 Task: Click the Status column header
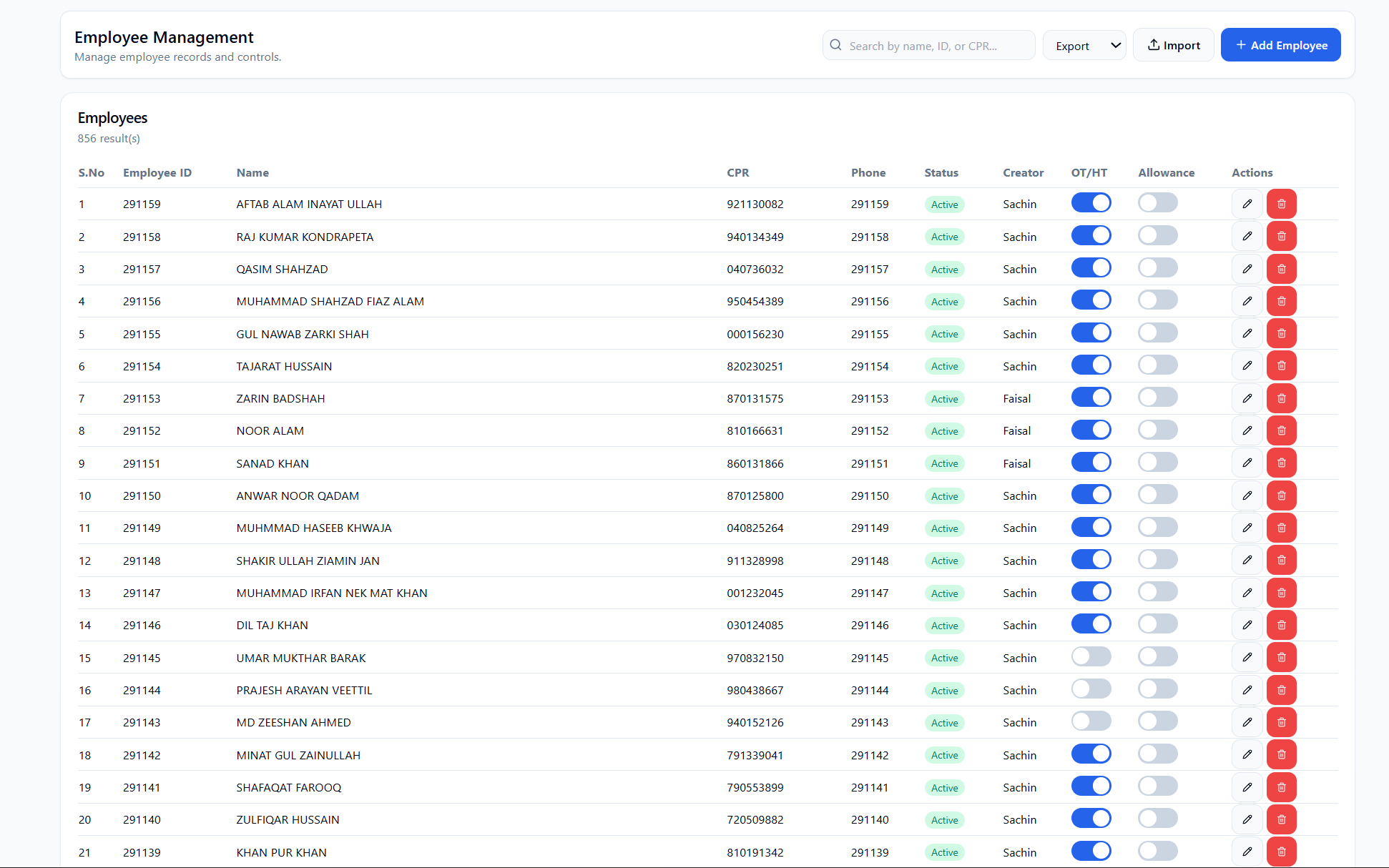[x=941, y=172]
